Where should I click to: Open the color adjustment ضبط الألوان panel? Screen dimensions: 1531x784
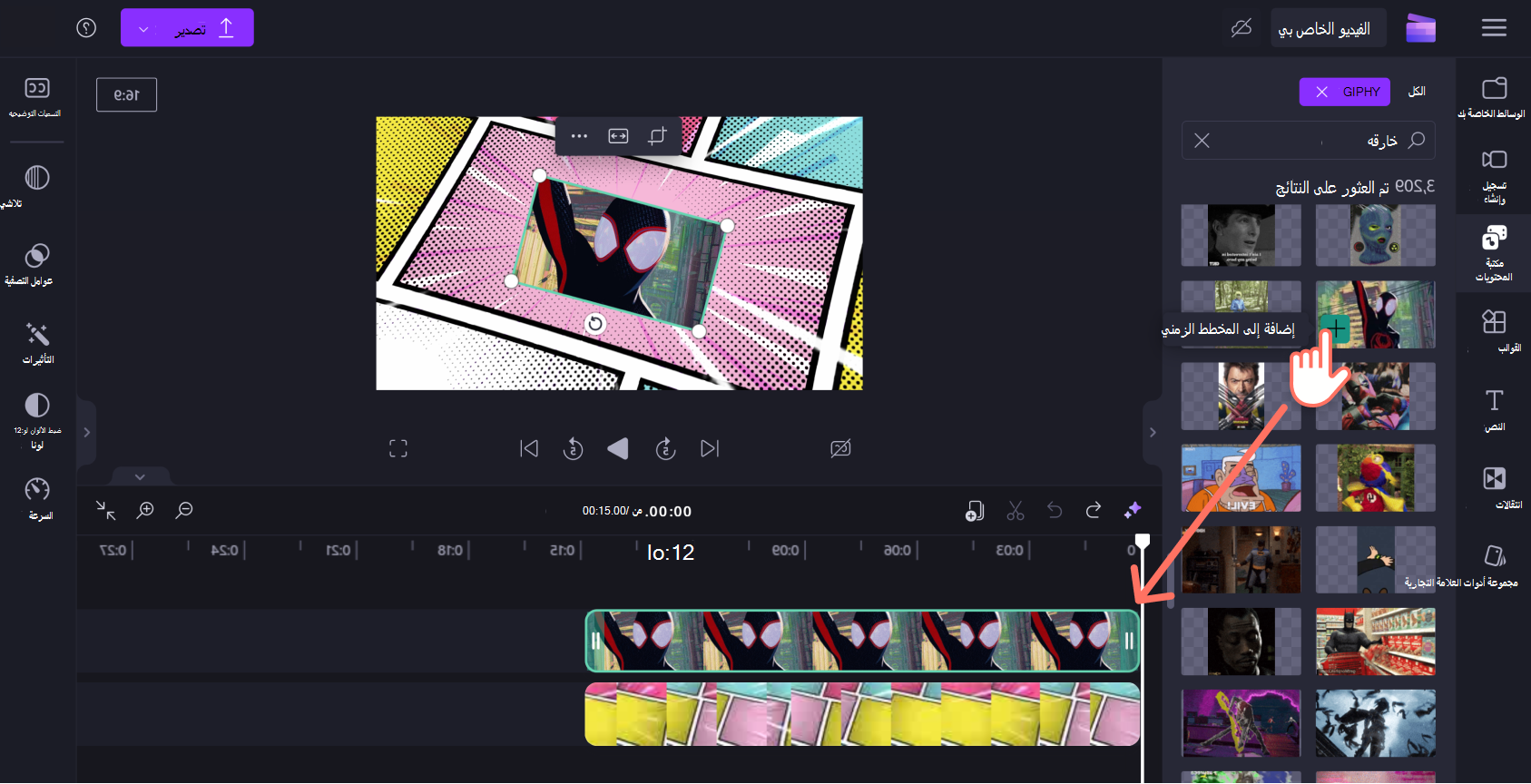[37, 421]
